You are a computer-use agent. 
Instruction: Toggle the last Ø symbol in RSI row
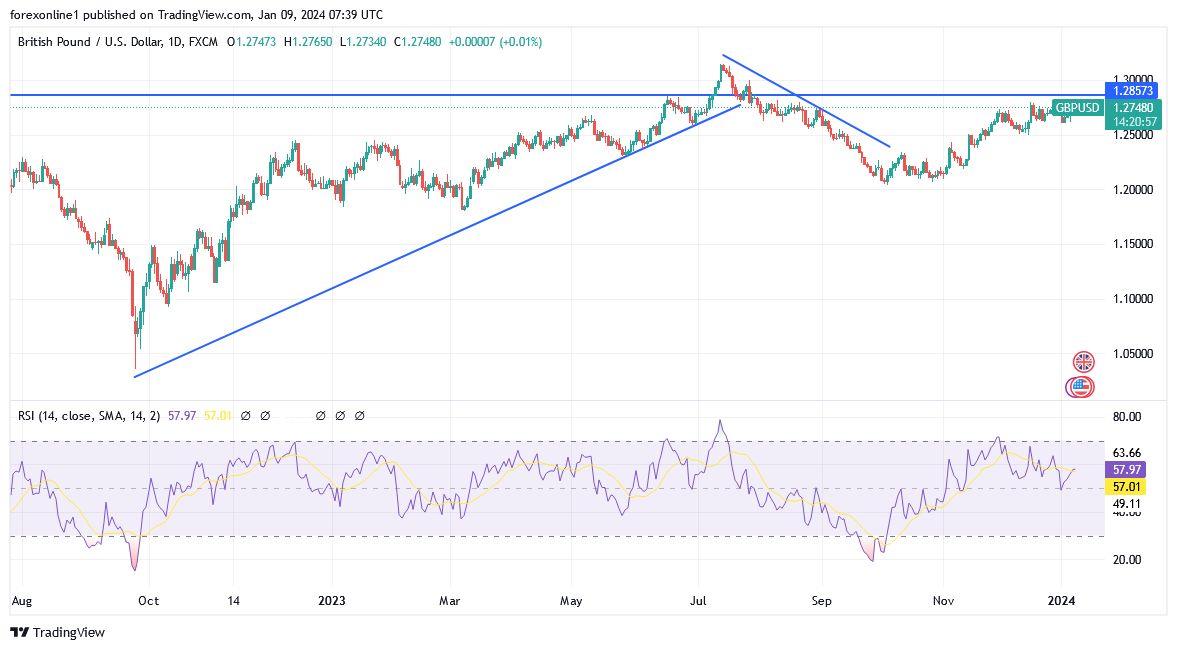click(359, 415)
